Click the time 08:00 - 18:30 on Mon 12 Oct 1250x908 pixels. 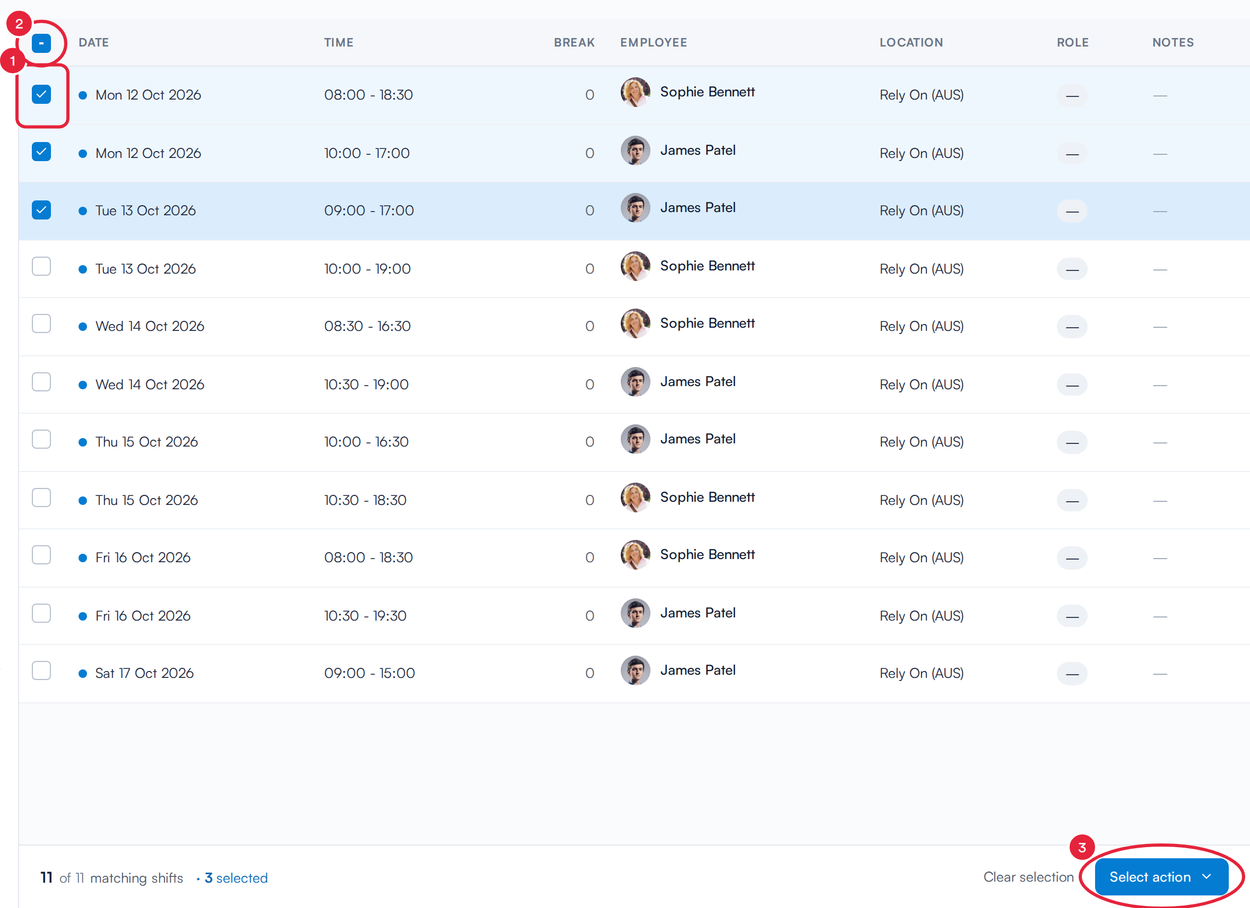coord(368,95)
